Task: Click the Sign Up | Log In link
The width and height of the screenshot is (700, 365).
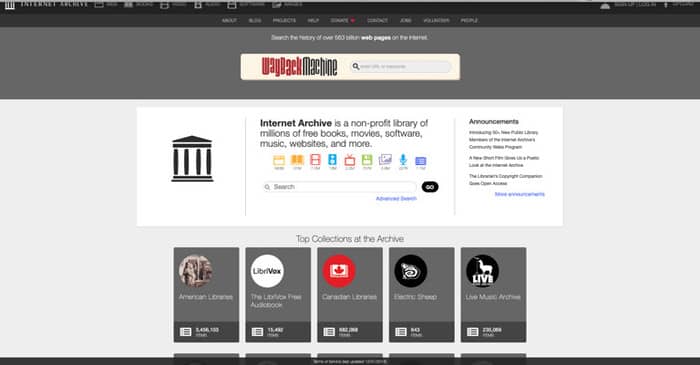Action: [635, 4]
